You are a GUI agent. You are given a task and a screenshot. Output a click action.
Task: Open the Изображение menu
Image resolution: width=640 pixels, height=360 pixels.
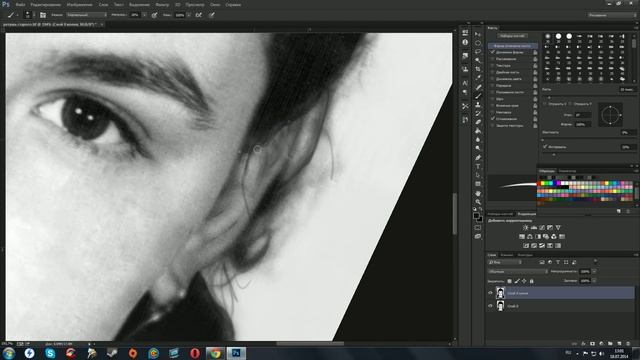[80, 4]
